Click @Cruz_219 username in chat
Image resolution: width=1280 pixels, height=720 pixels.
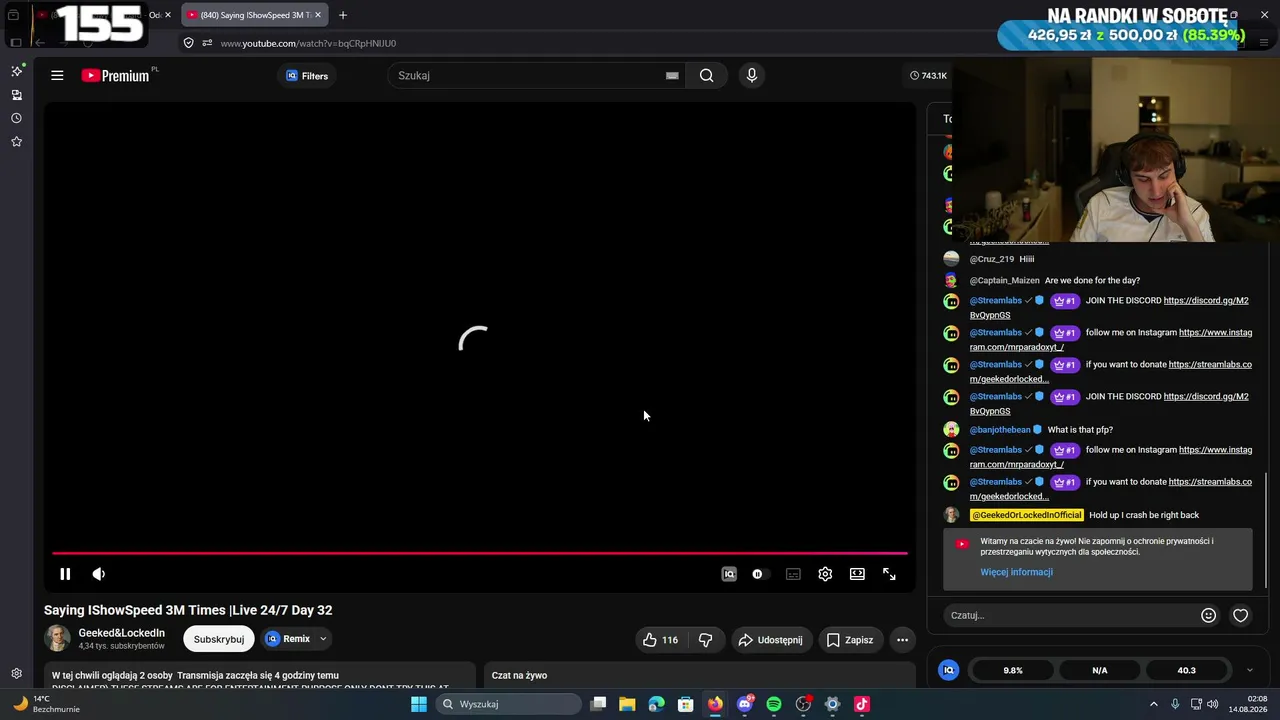tap(992, 259)
